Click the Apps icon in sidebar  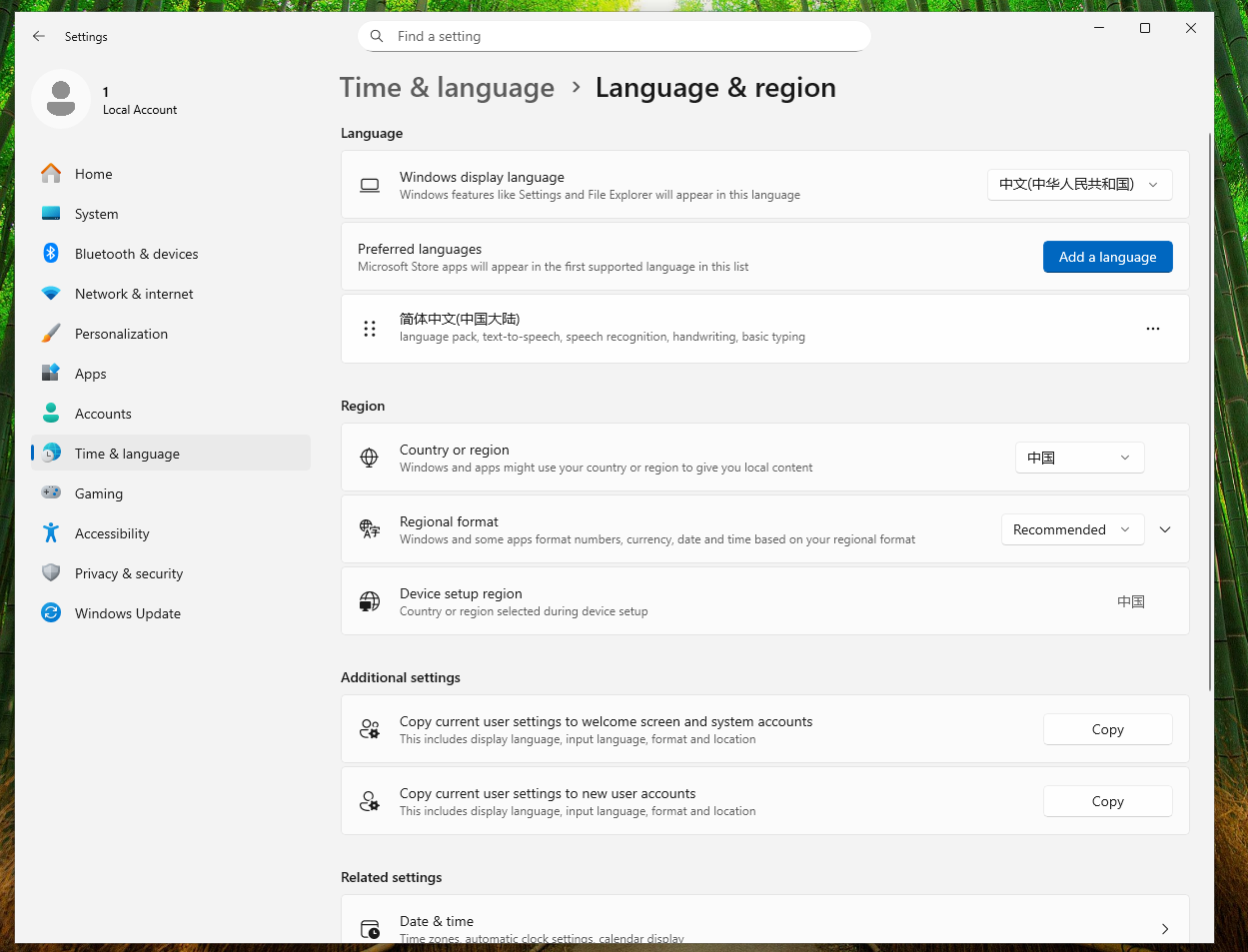pyautogui.click(x=51, y=374)
